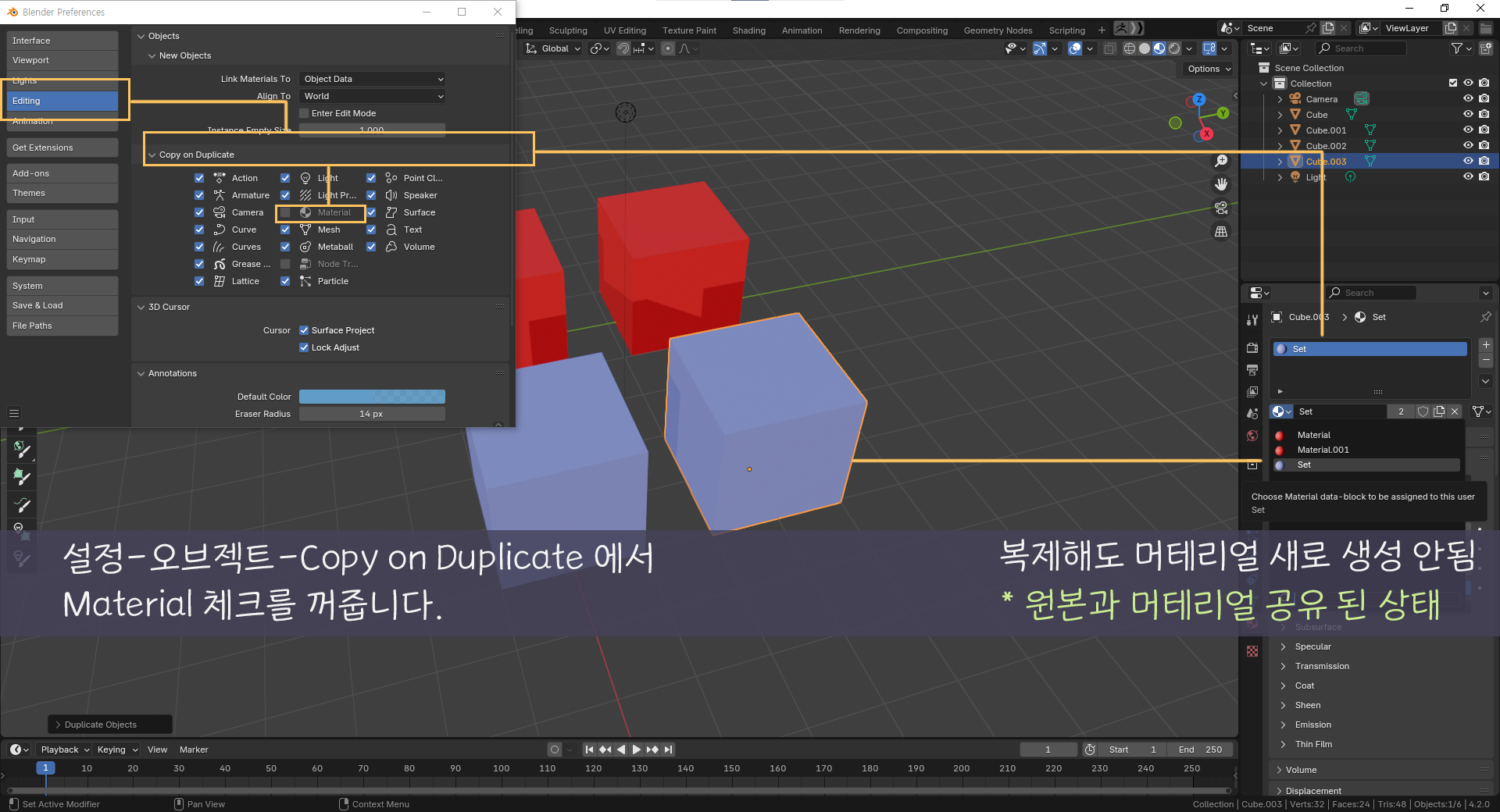Uncheck Collection exclude checkbox in outliner
1500x812 pixels.
[1453, 83]
